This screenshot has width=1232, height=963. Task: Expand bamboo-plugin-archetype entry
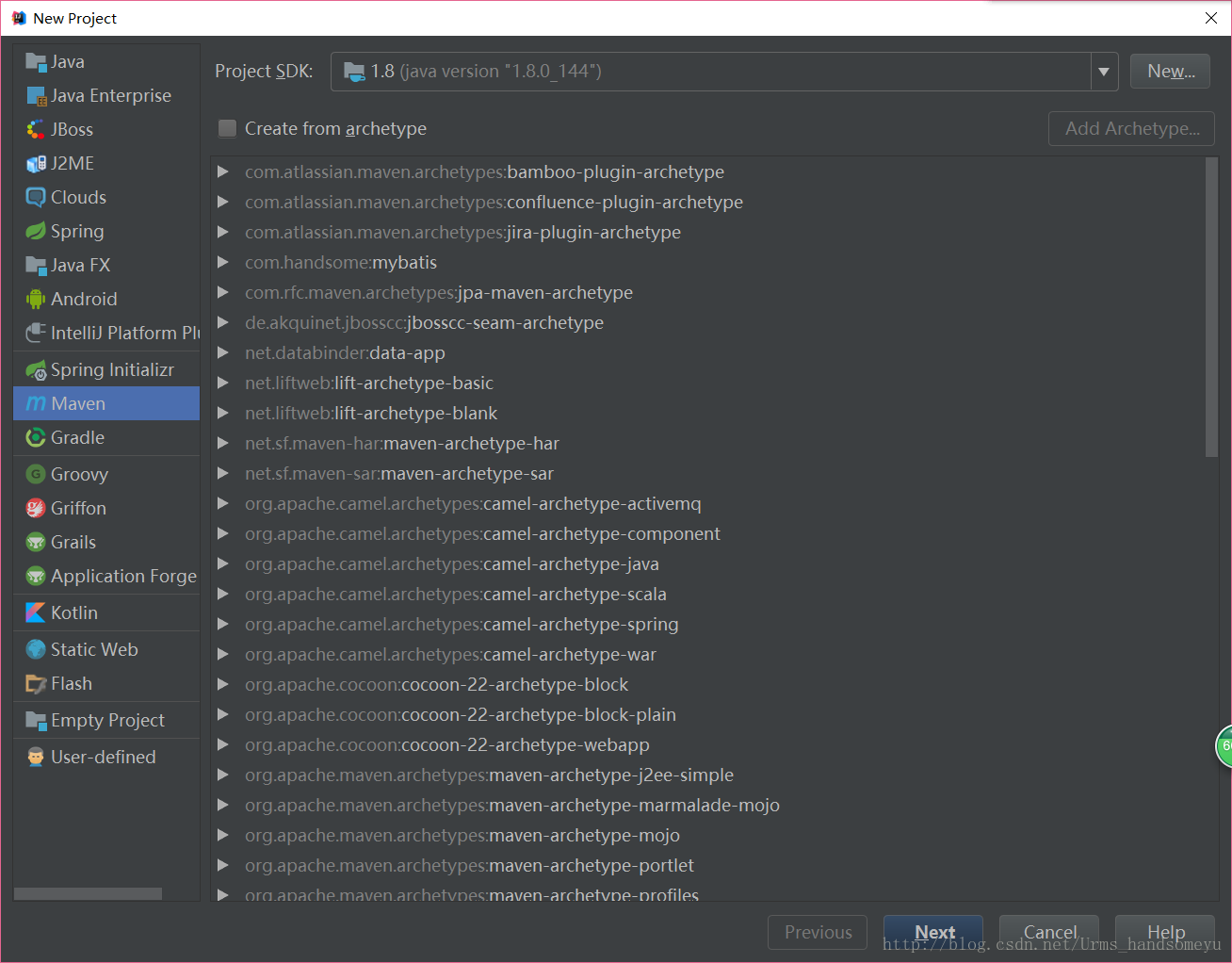[x=223, y=172]
